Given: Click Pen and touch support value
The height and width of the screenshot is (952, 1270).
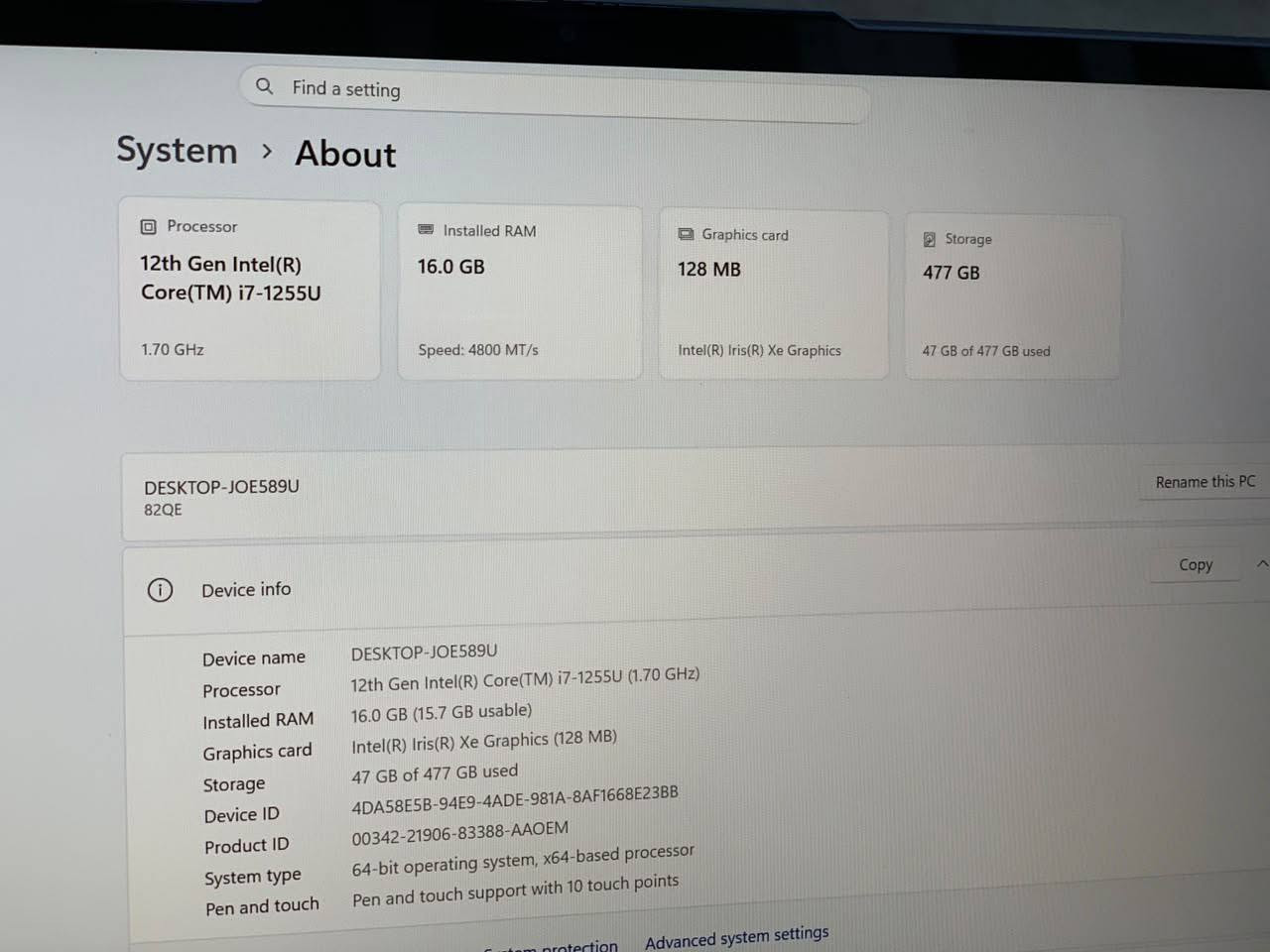Looking at the screenshot, I should tap(516, 890).
